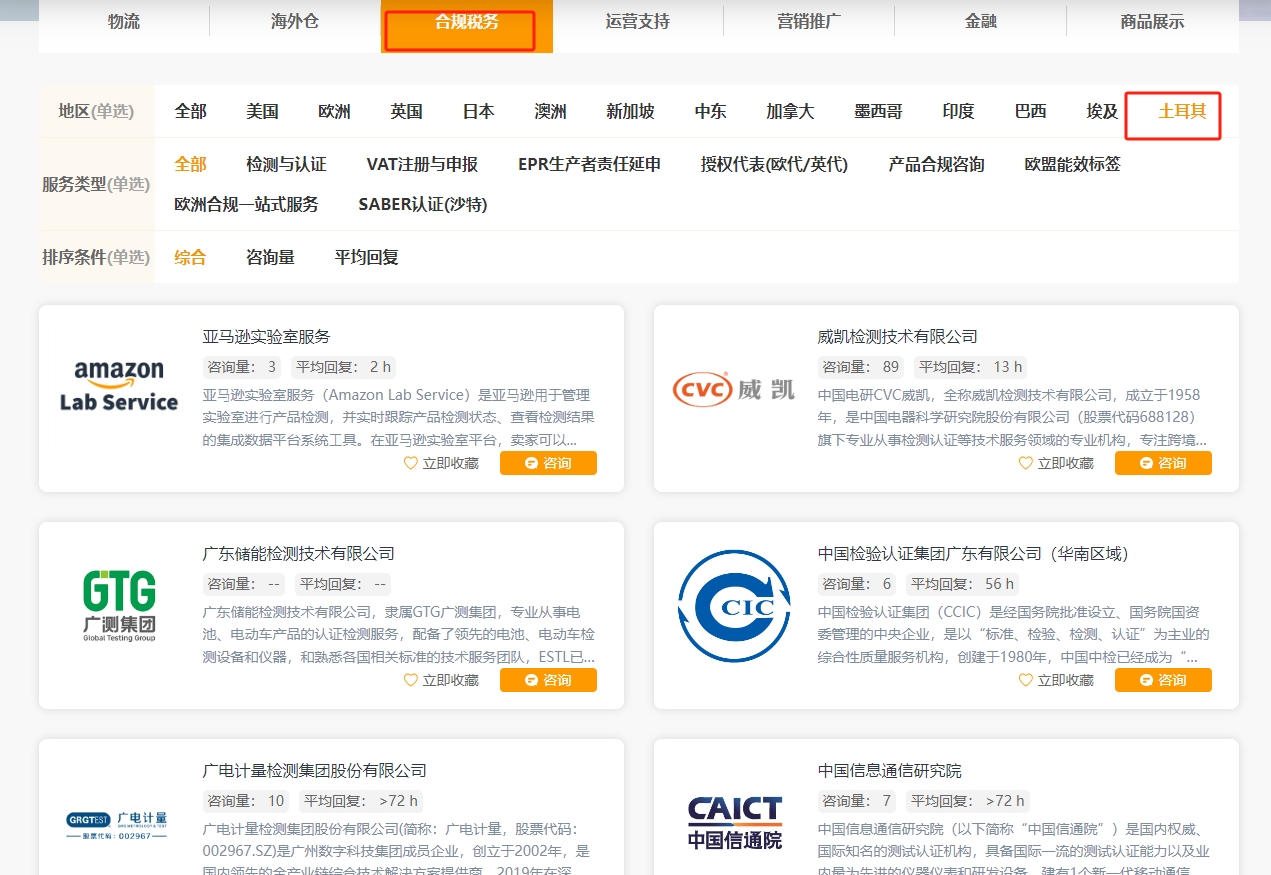
Task: Click 咨询 for 亚马逊实验室服务
Action: pyautogui.click(x=548, y=463)
